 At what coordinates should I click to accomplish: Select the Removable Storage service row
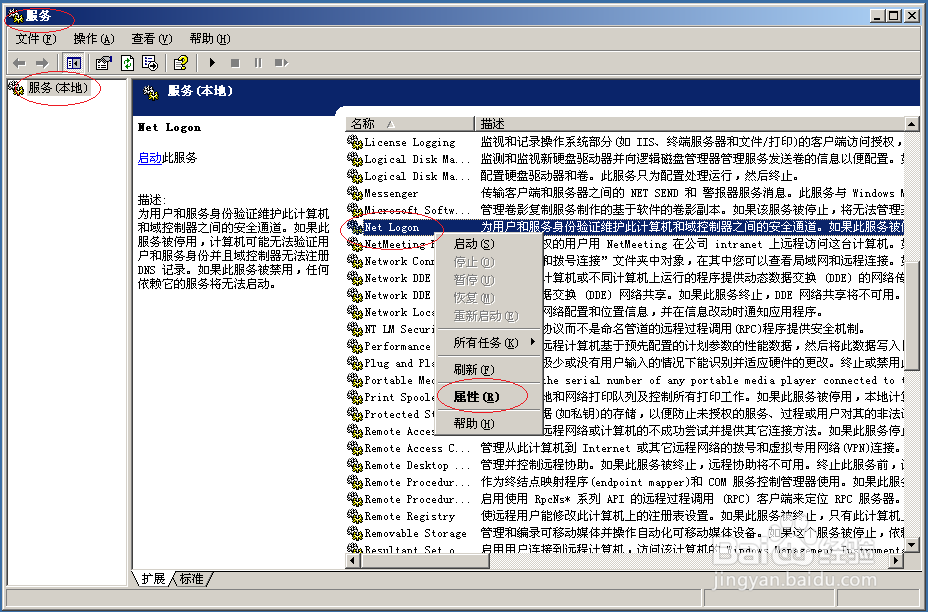pyautogui.click(x=625, y=533)
